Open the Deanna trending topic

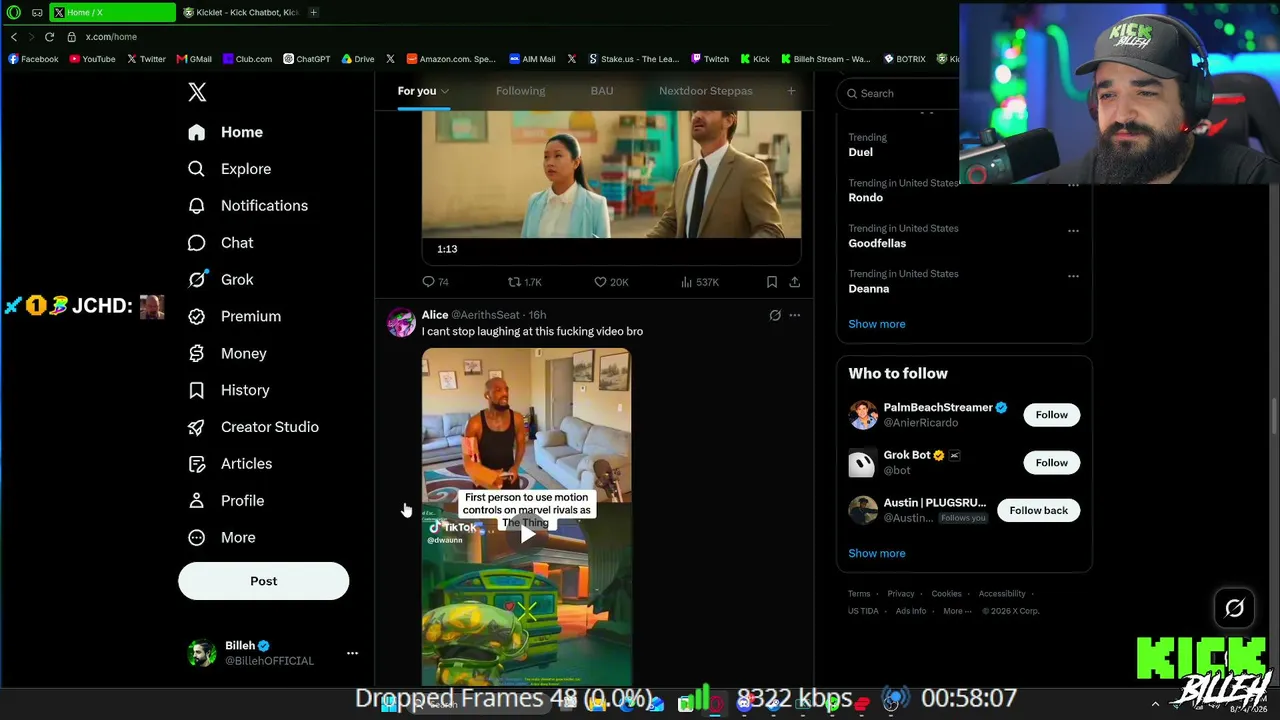(x=869, y=289)
